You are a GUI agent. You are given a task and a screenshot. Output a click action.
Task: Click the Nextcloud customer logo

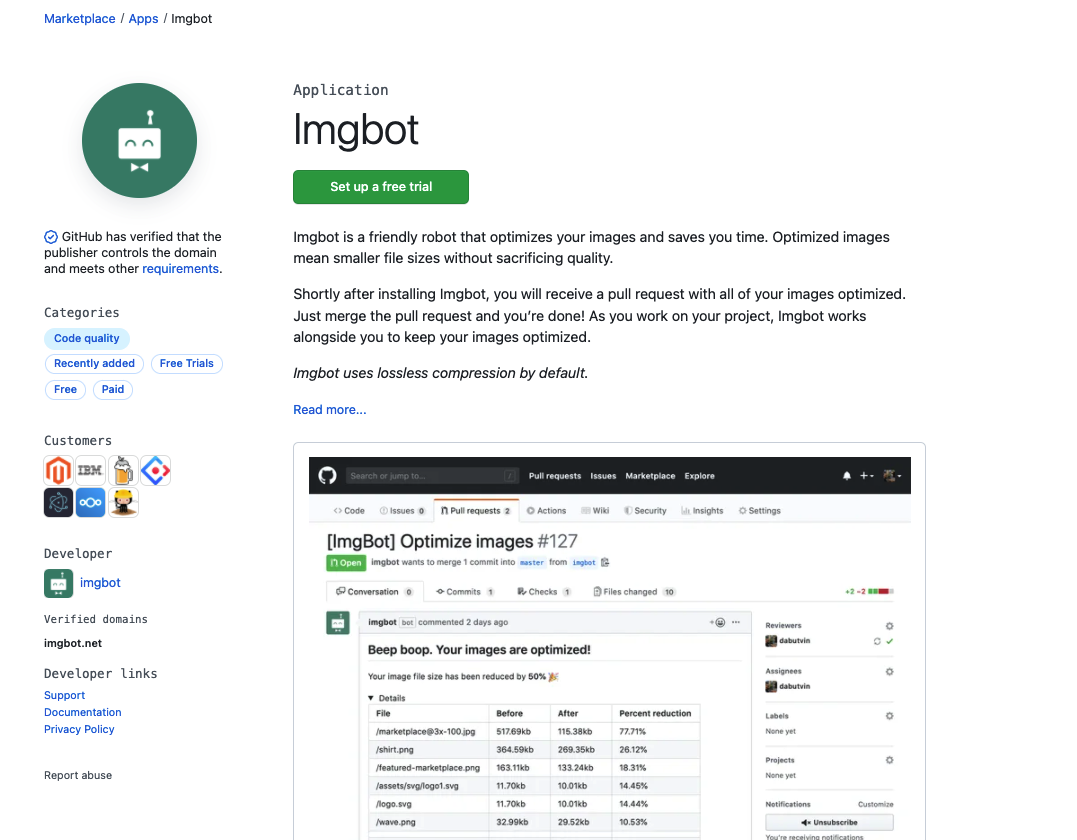pos(90,502)
